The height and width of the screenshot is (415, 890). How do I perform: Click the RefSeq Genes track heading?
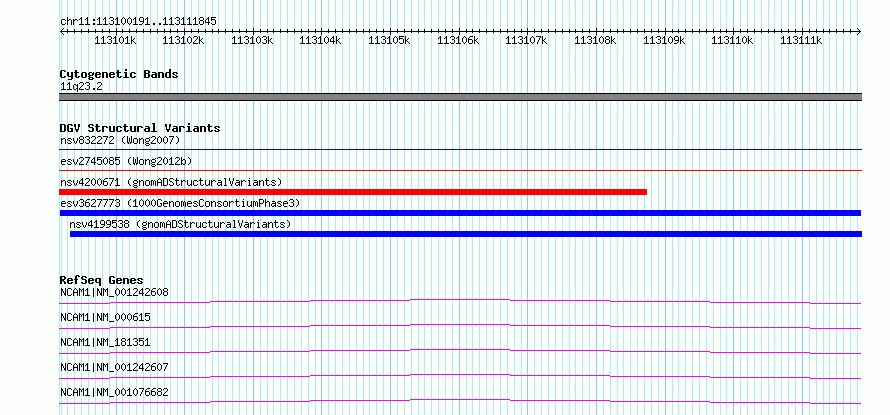[x=102, y=280]
